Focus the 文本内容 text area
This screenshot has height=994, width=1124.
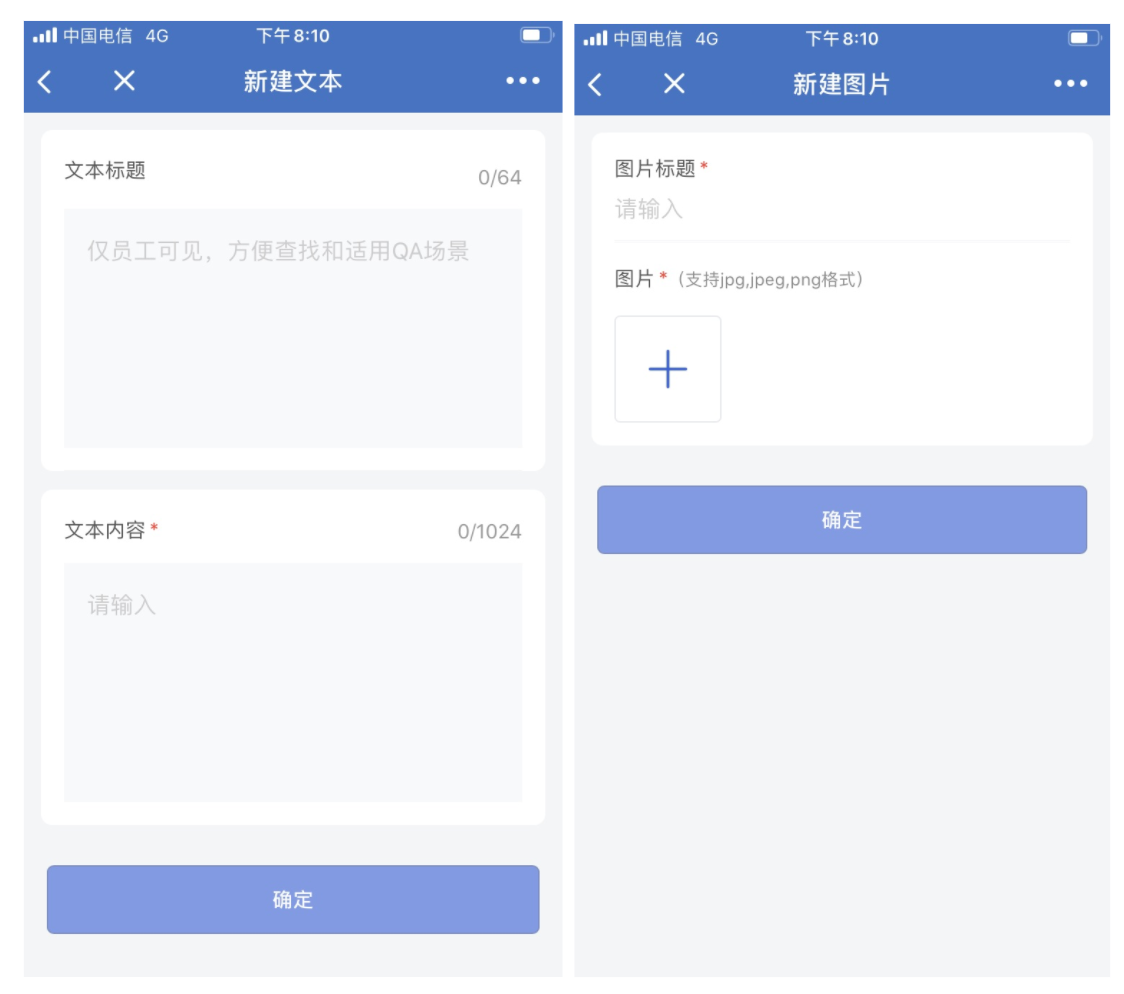click(x=292, y=682)
